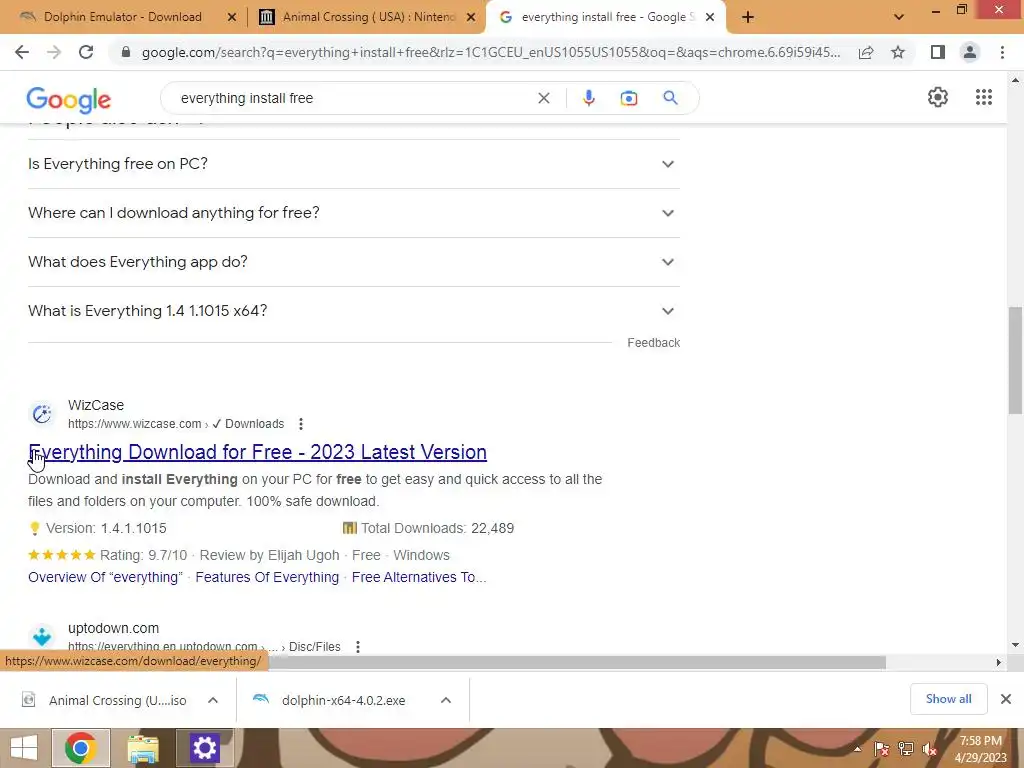Image resolution: width=1024 pixels, height=768 pixels.
Task: Open options for dolphin-x64-4.0.2.exe download
Action: coord(445,700)
